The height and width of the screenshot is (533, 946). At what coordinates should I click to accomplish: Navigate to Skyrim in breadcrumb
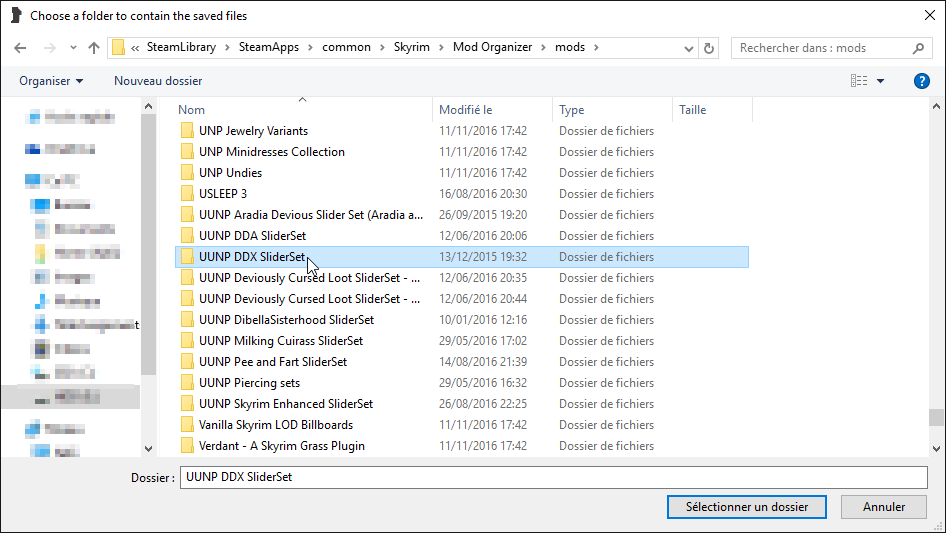pos(411,47)
